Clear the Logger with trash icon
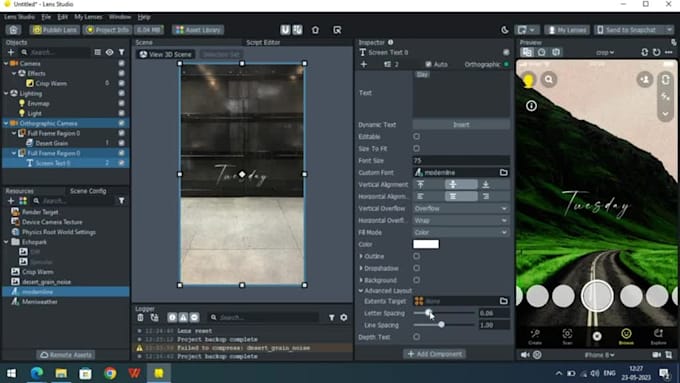 [140, 318]
